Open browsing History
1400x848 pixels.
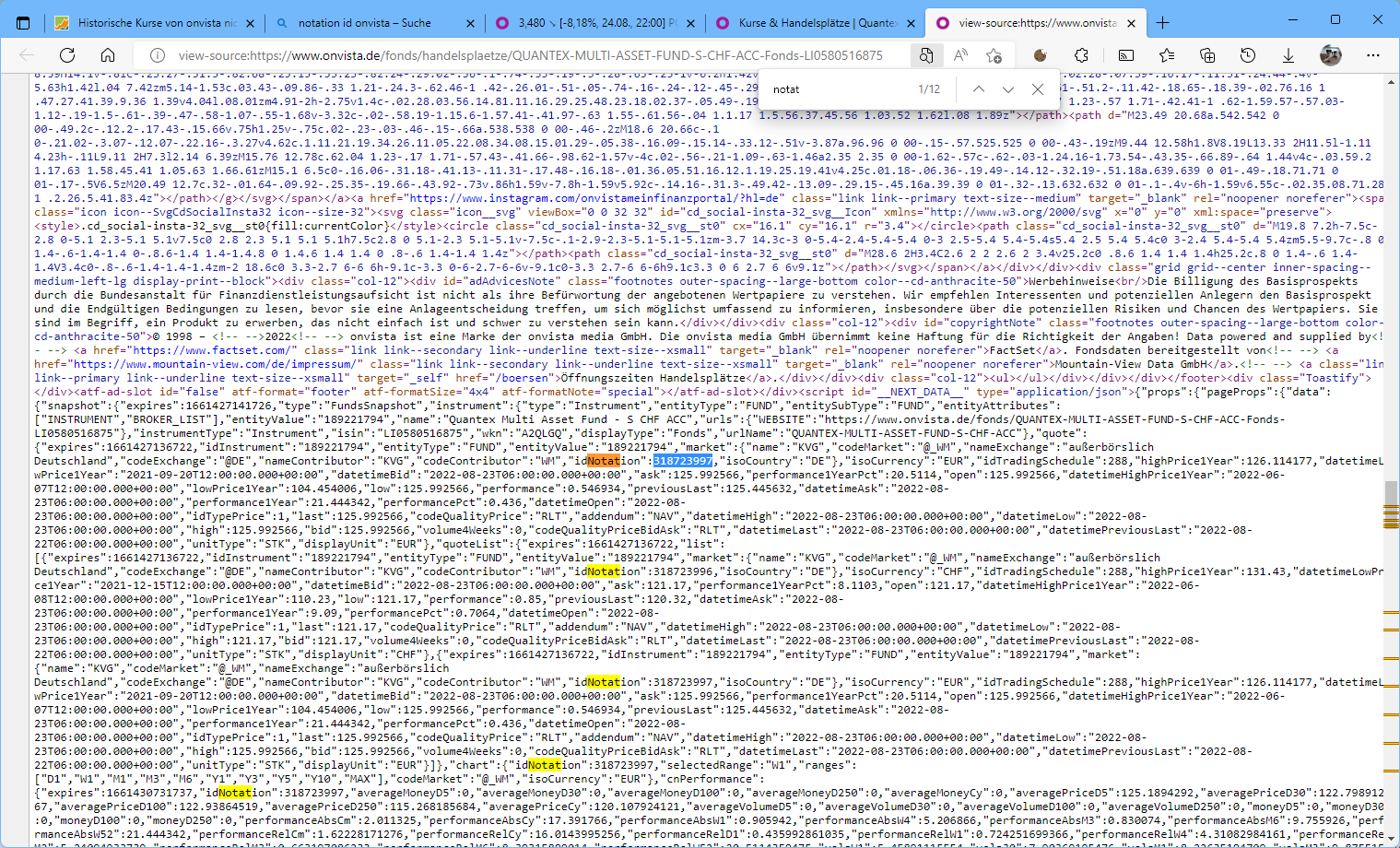click(x=1248, y=55)
